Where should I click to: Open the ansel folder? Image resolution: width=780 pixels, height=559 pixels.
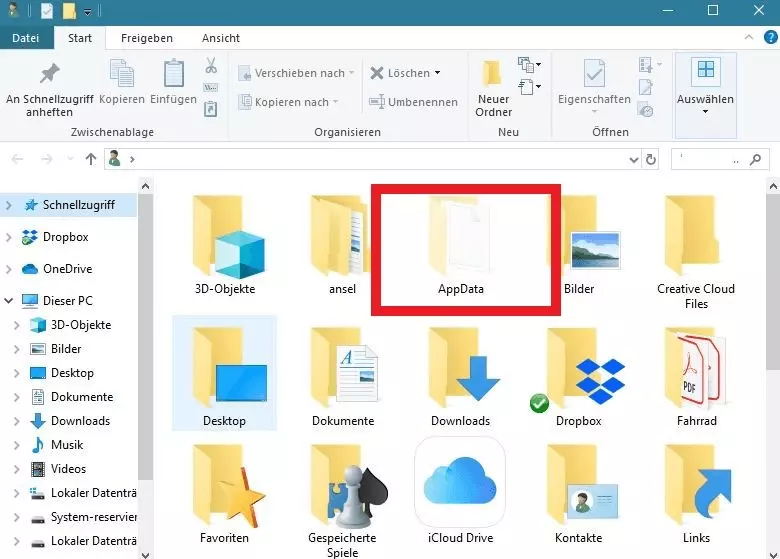(x=342, y=236)
